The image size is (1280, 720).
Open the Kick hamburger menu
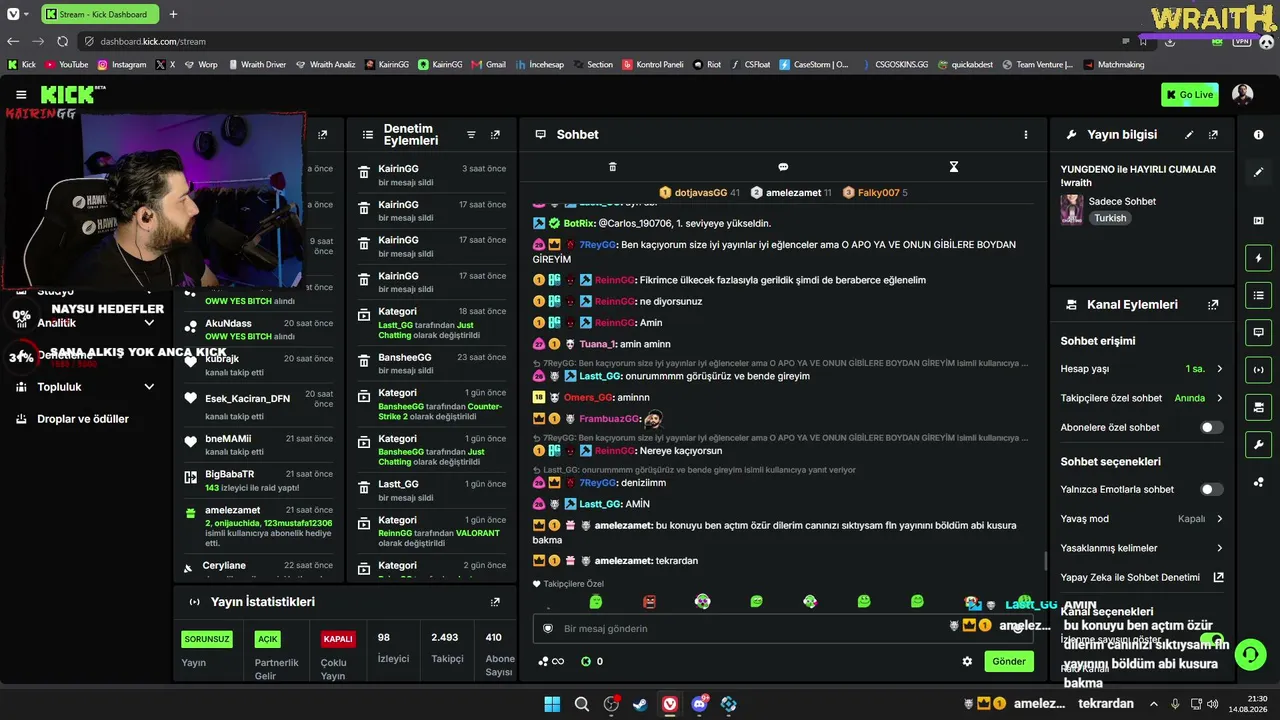pyautogui.click(x=21, y=95)
